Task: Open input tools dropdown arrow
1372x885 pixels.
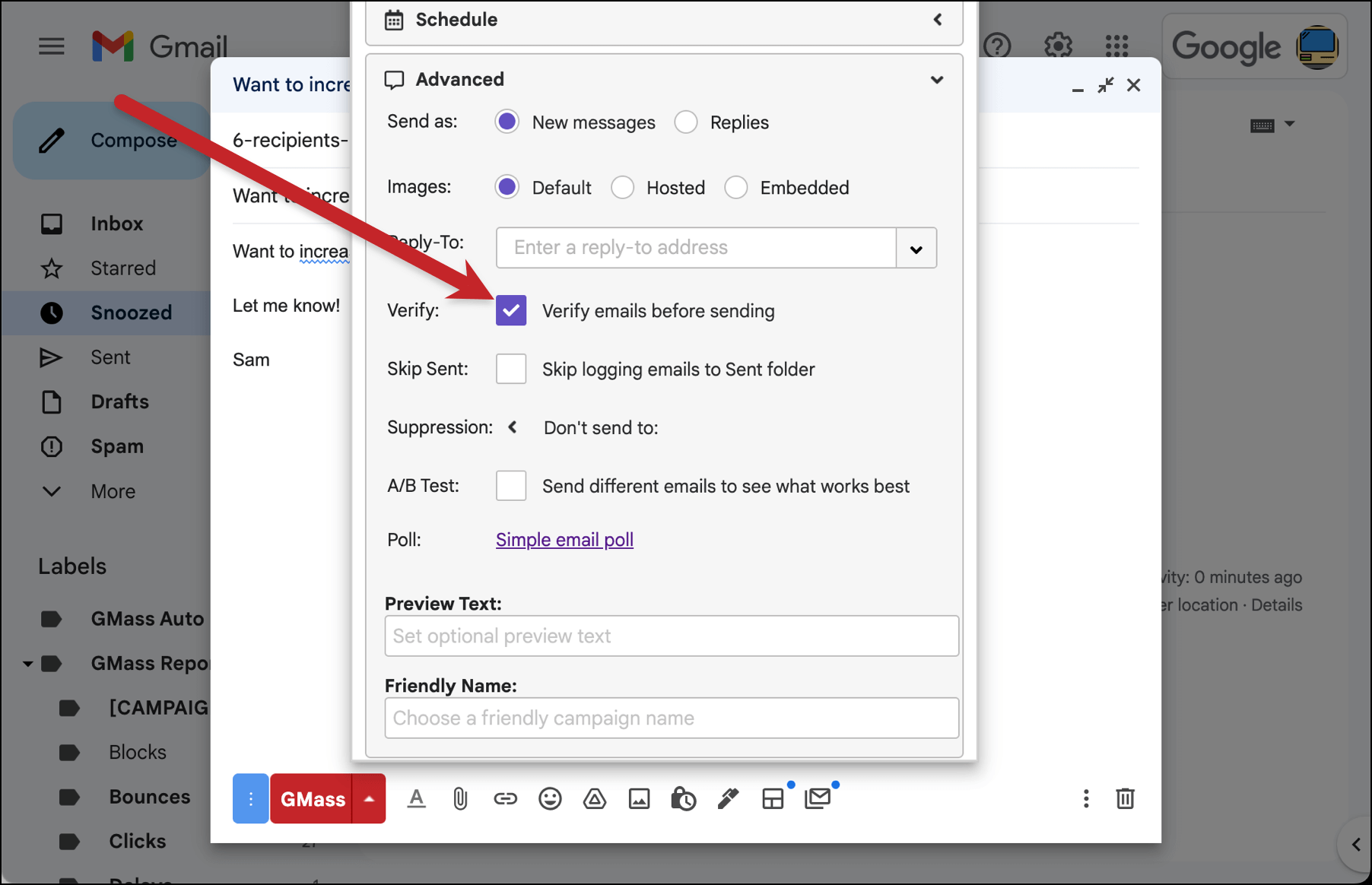Action: tap(1289, 123)
